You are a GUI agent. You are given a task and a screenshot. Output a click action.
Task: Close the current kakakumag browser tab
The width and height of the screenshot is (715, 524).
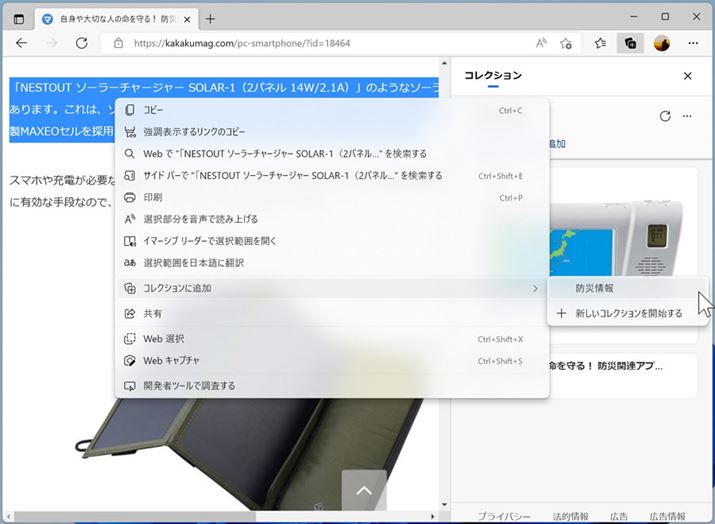tap(187, 19)
